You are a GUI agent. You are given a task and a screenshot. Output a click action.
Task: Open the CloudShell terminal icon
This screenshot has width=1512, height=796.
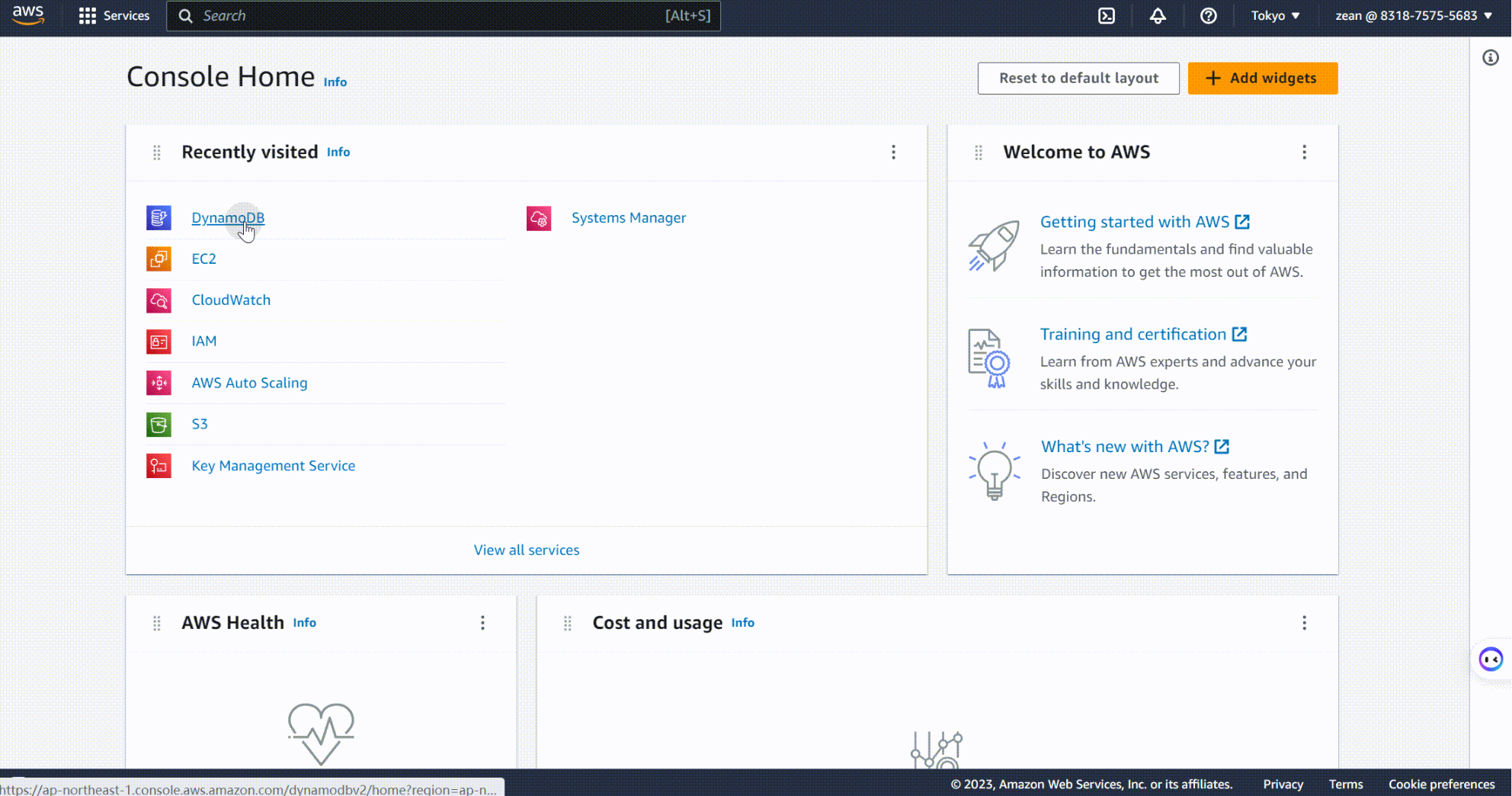[1107, 15]
